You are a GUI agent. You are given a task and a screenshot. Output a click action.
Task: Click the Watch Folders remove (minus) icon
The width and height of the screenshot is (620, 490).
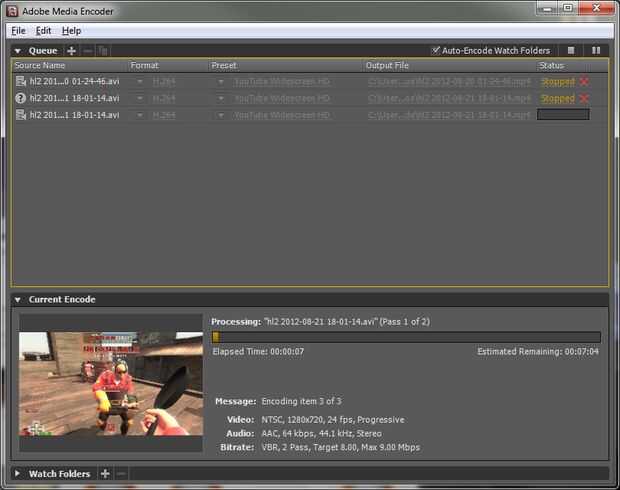click(121, 473)
